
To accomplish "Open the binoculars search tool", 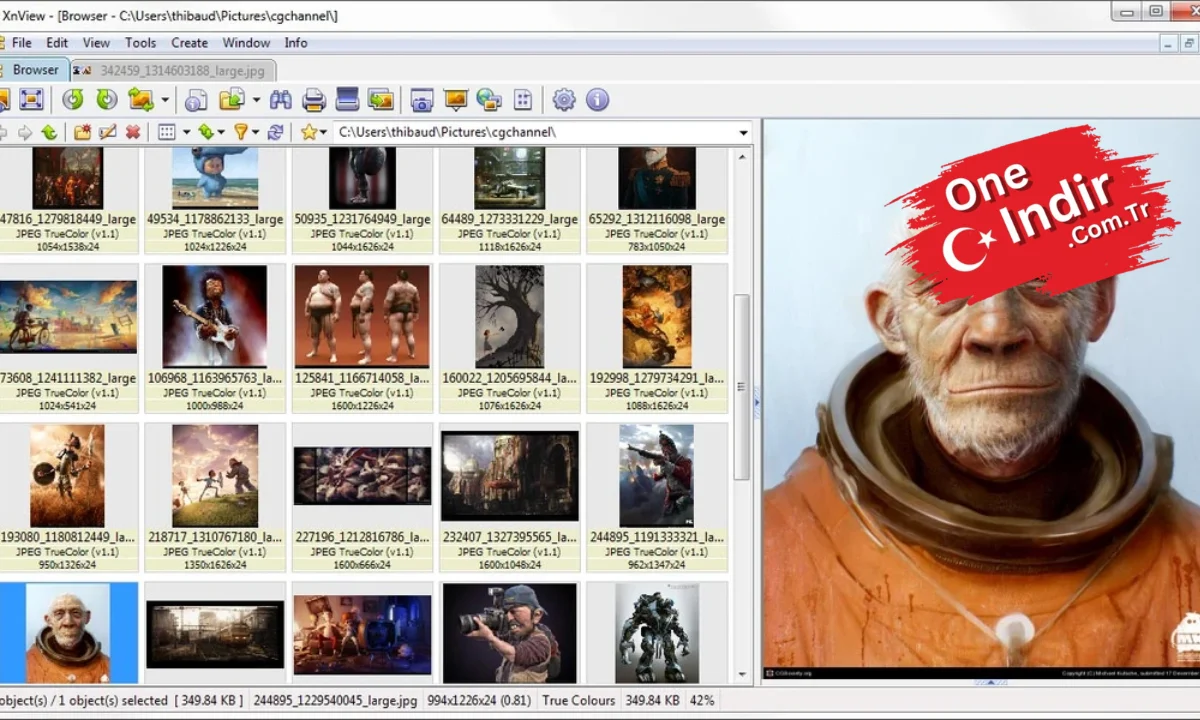I will tap(281, 99).
